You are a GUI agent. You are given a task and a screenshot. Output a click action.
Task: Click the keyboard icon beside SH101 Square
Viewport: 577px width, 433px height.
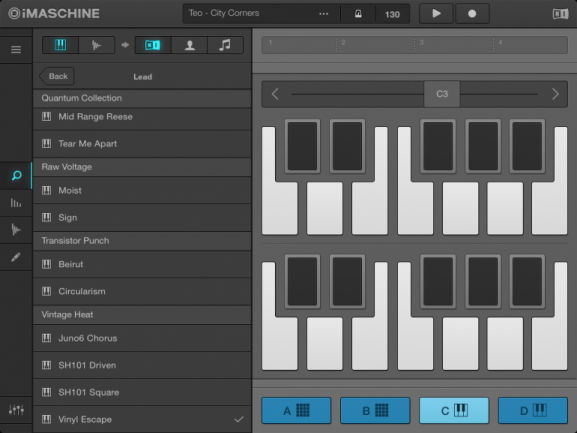point(46,392)
